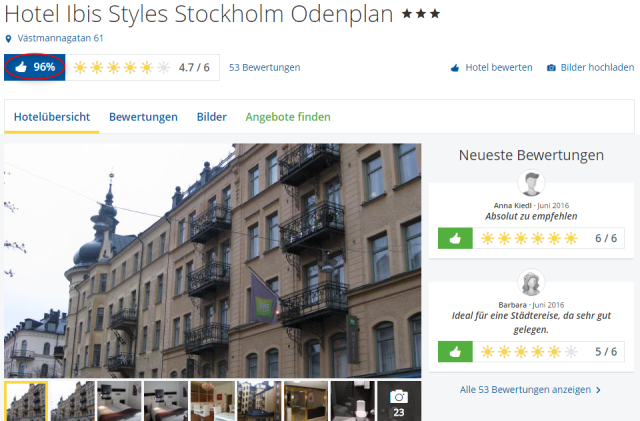The image size is (640, 421).
Task: Switch to the Bewertungen tab
Action: [143, 117]
